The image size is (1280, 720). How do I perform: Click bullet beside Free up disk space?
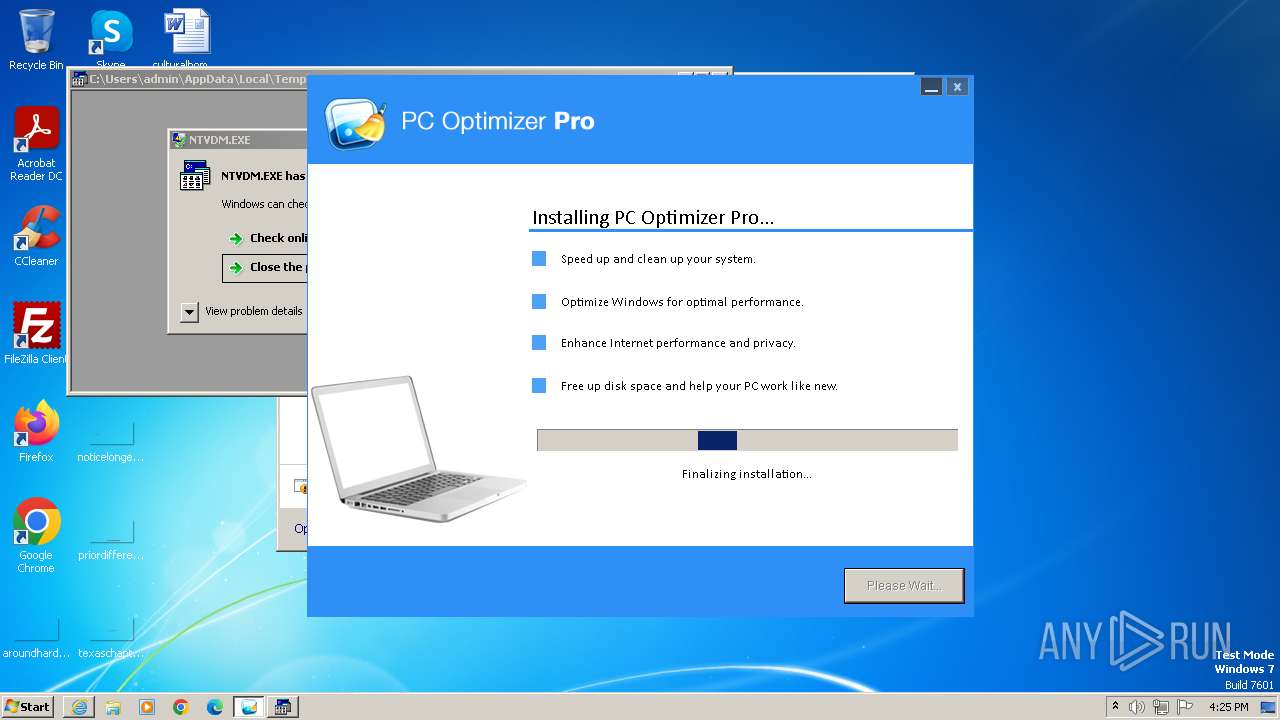pyautogui.click(x=539, y=386)
